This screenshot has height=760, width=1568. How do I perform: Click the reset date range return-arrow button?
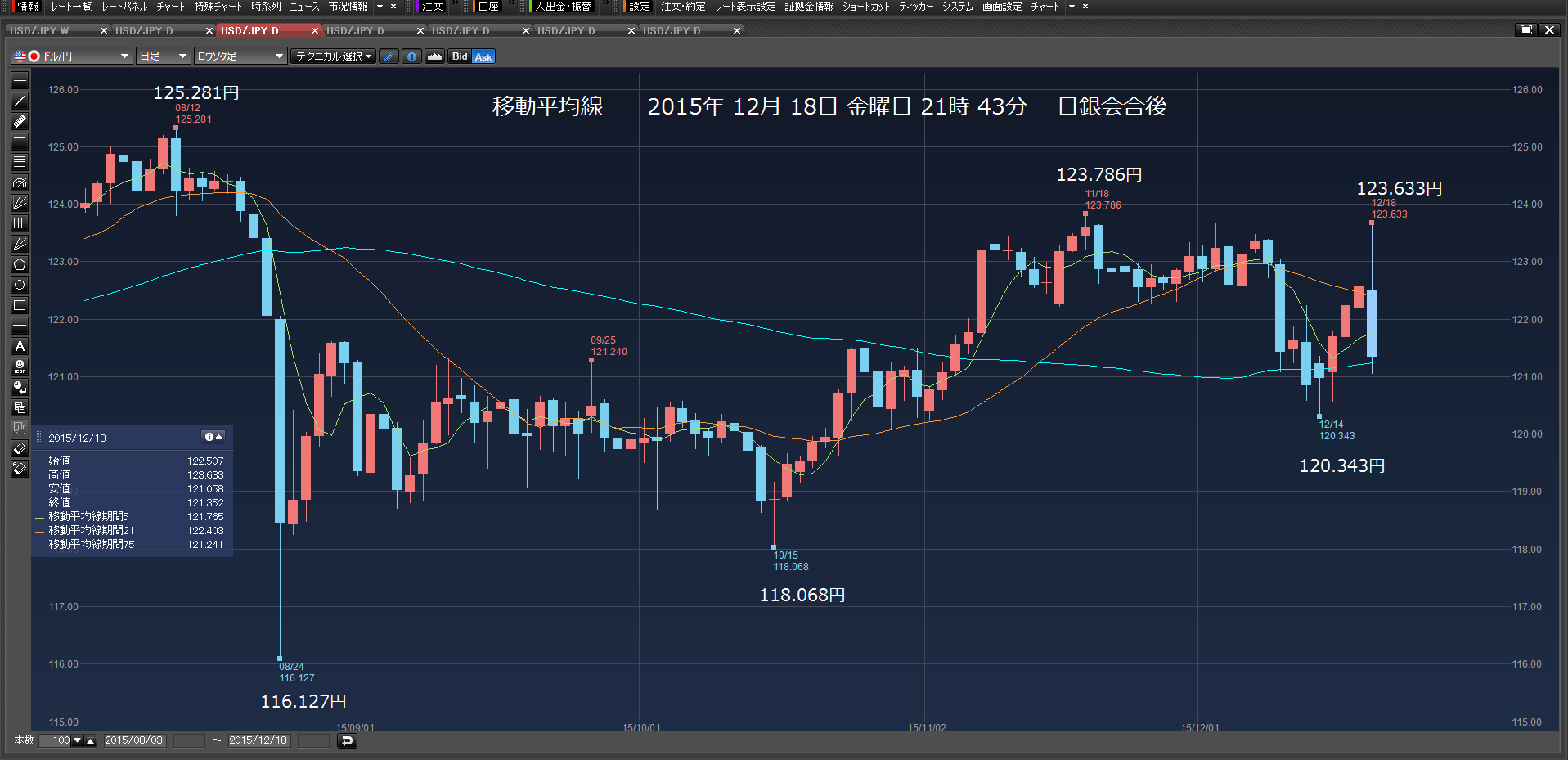pyautogui.click(x=347, y=740)
